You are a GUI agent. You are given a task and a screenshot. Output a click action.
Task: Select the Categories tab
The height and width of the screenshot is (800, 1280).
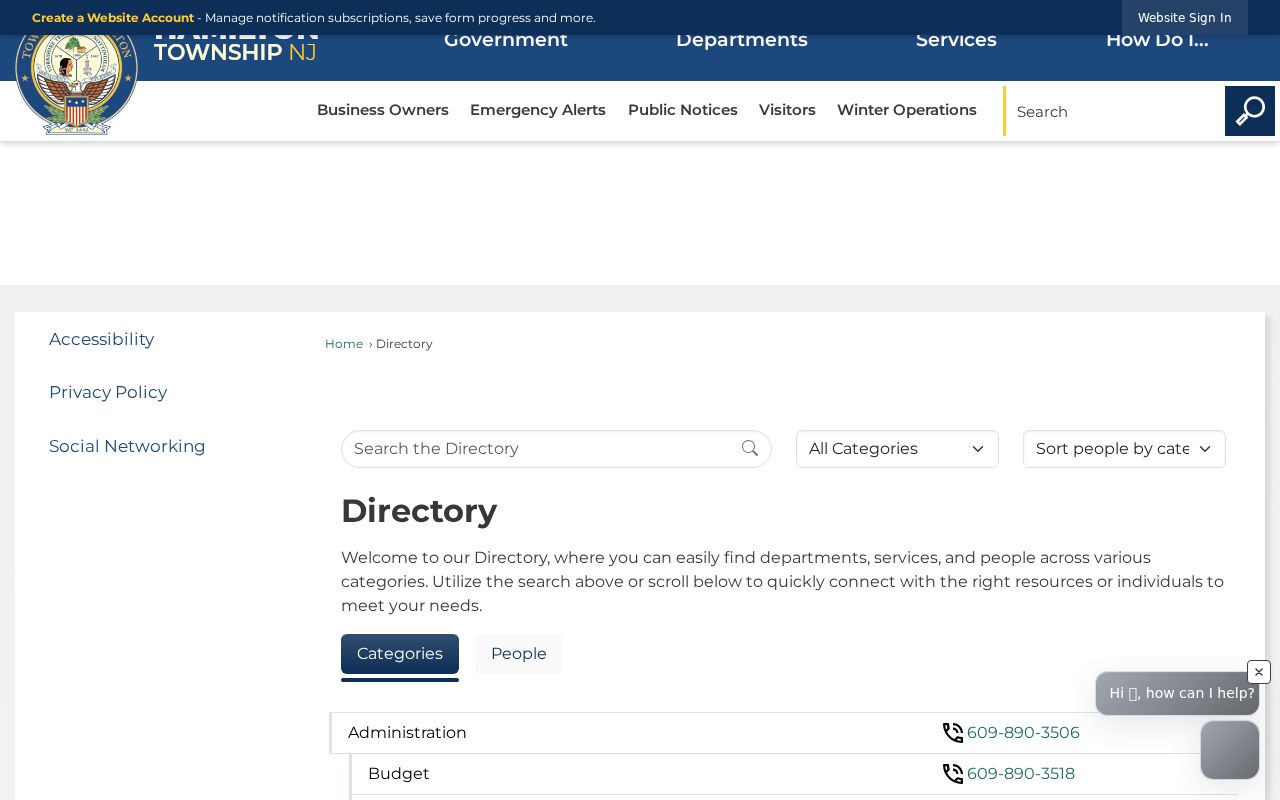[400, 654]
